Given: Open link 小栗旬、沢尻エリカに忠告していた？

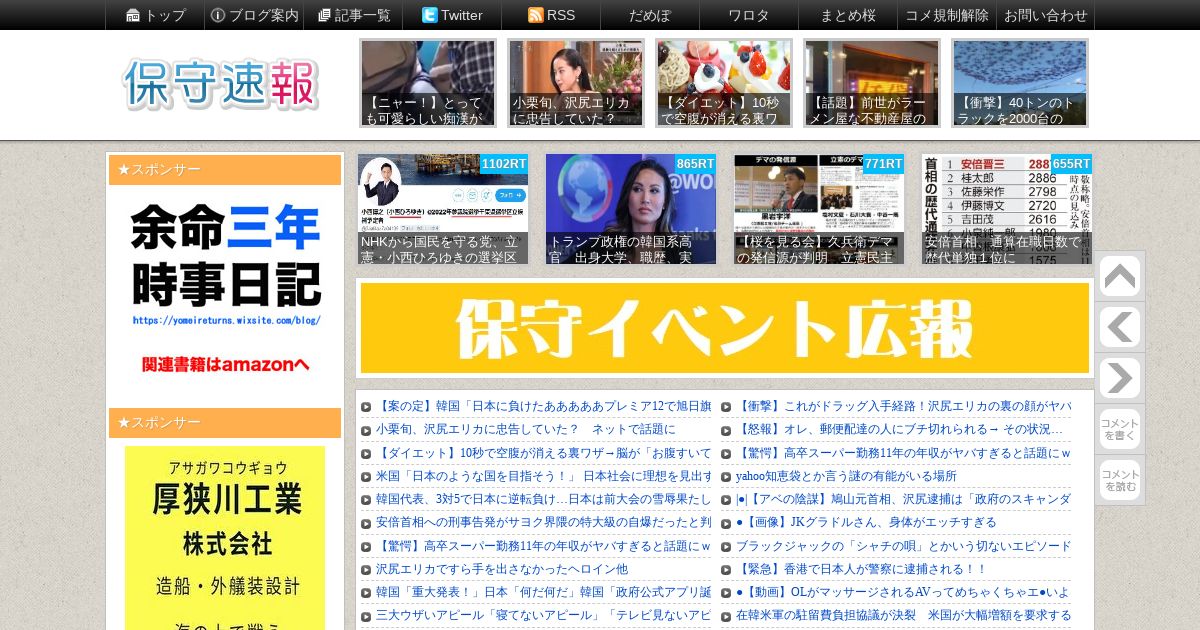Looking at the screenshot, I should click(x=526, y=430).
